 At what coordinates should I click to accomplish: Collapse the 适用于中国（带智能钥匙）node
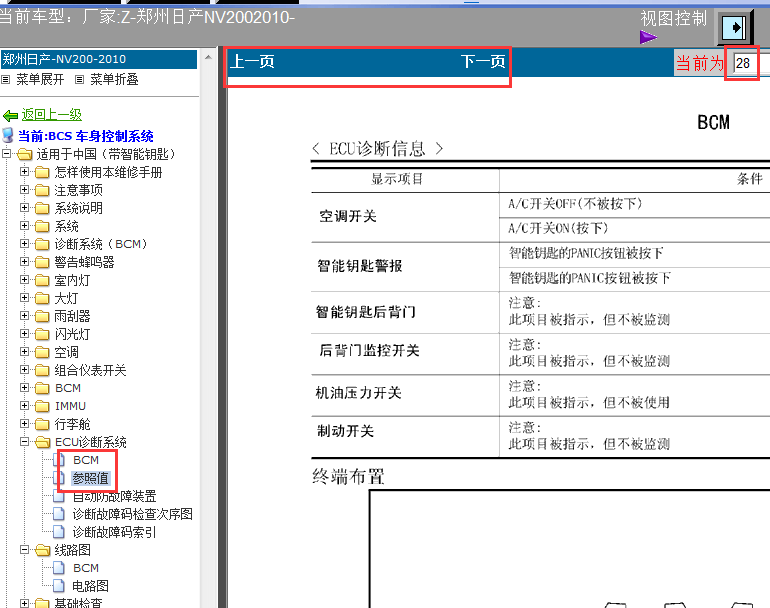[6, 154]
